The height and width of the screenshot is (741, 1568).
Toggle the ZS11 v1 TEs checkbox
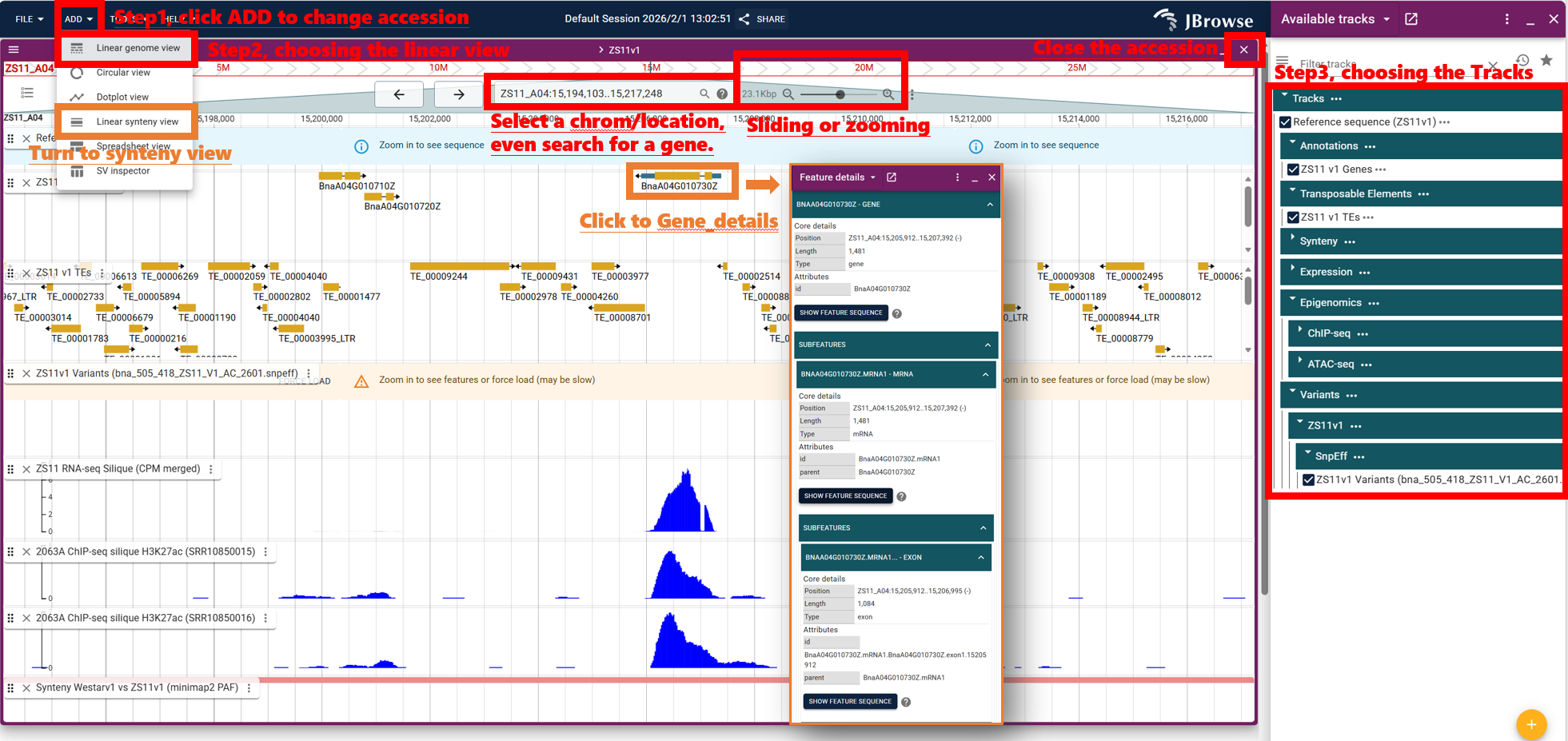coord(1292,217)
